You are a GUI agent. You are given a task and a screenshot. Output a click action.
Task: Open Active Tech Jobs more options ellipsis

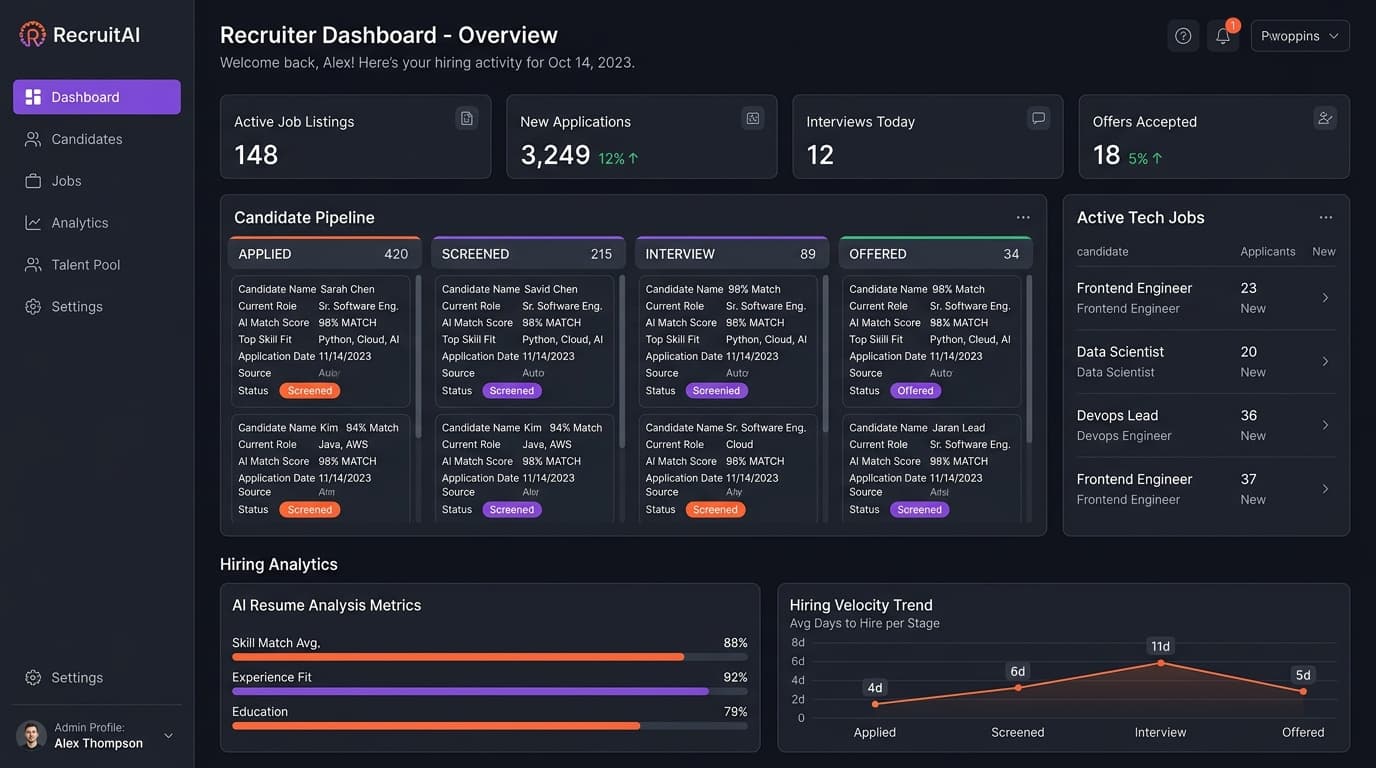1326,217
